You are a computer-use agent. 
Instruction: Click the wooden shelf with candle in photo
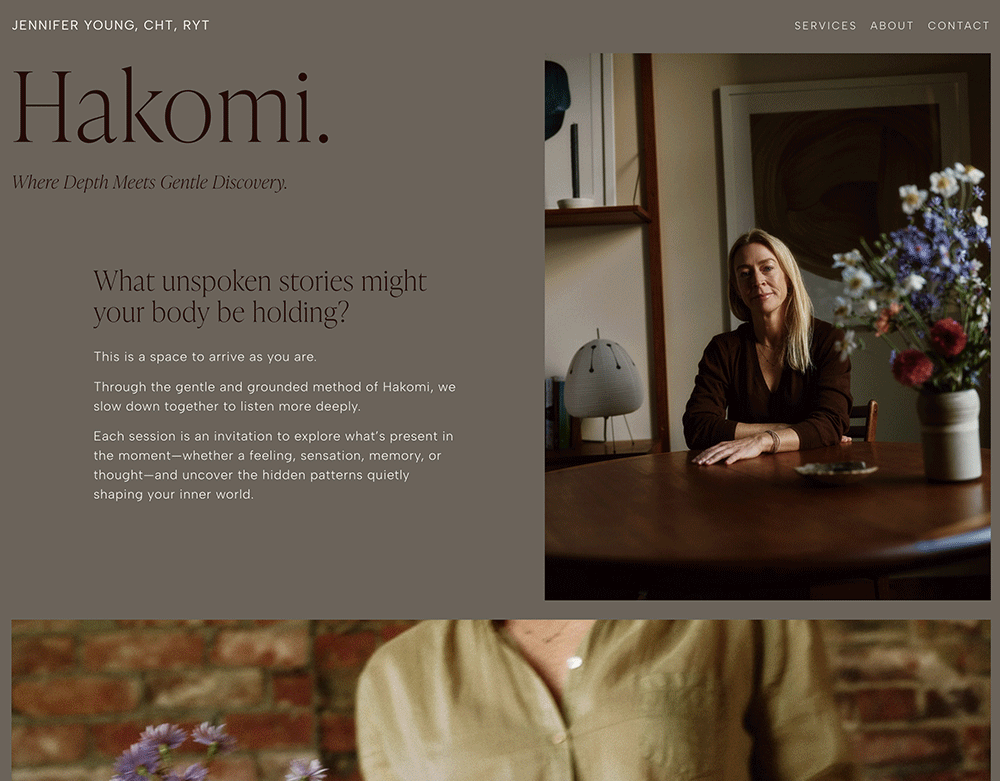[596, 214]
